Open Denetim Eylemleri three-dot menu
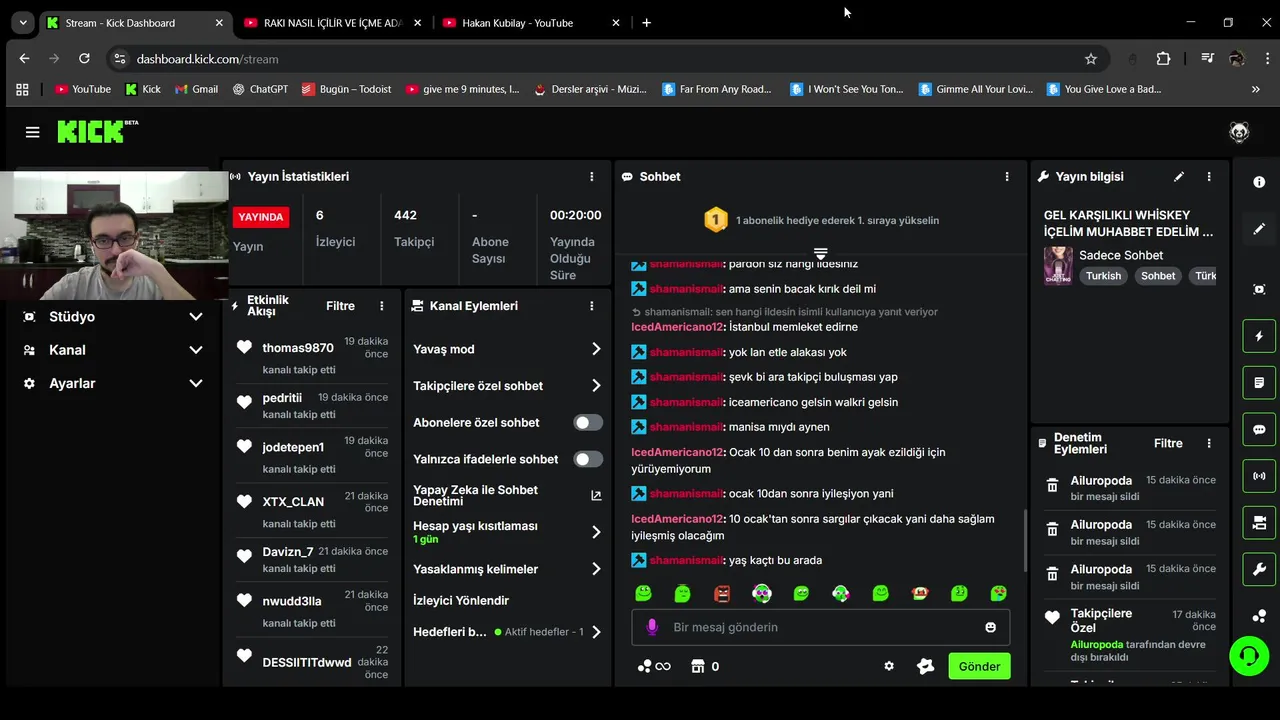 click(1209, 443)
